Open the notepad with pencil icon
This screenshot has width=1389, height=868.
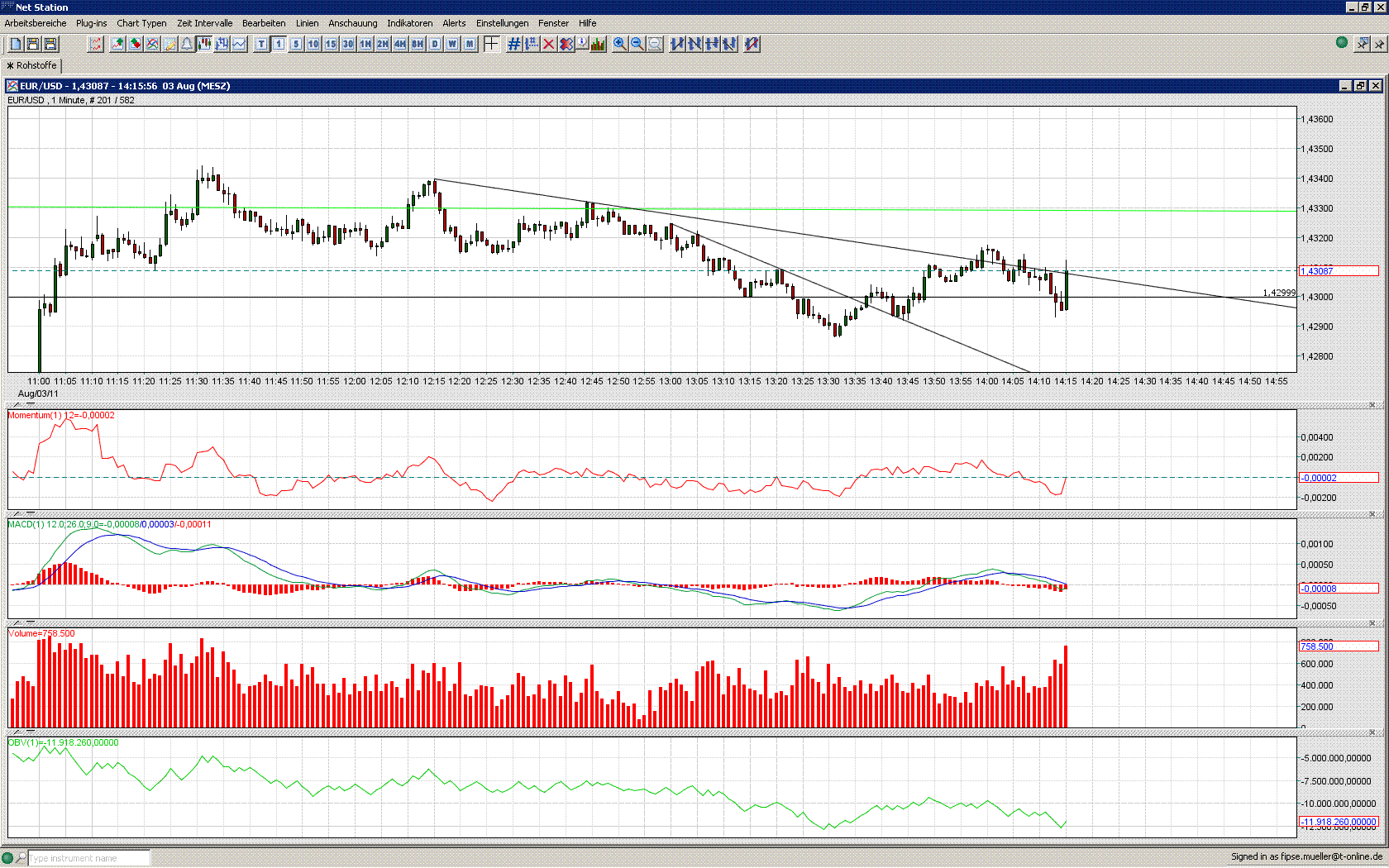[170, 44]
